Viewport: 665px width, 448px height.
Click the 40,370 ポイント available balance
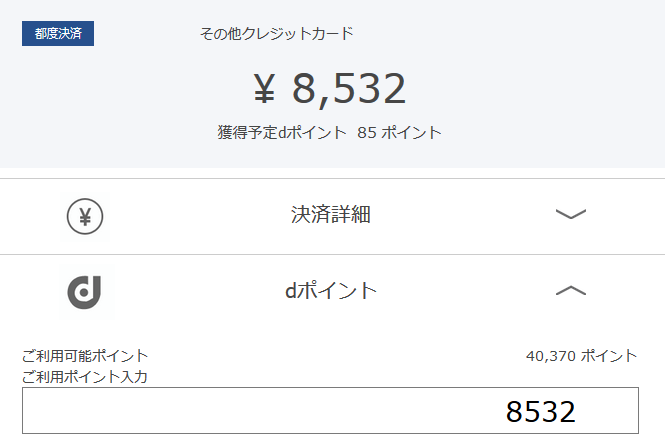point(581,356)
